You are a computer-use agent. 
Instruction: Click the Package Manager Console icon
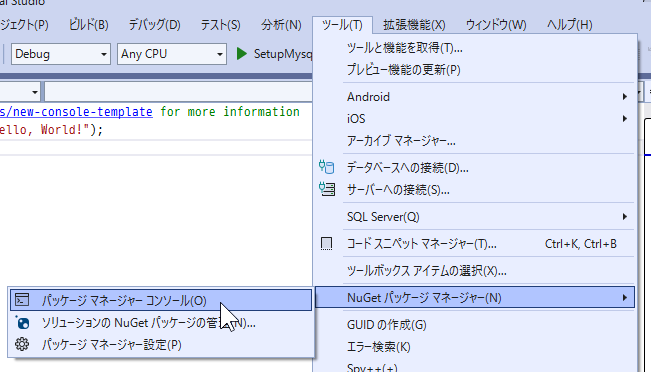point(22,300)
